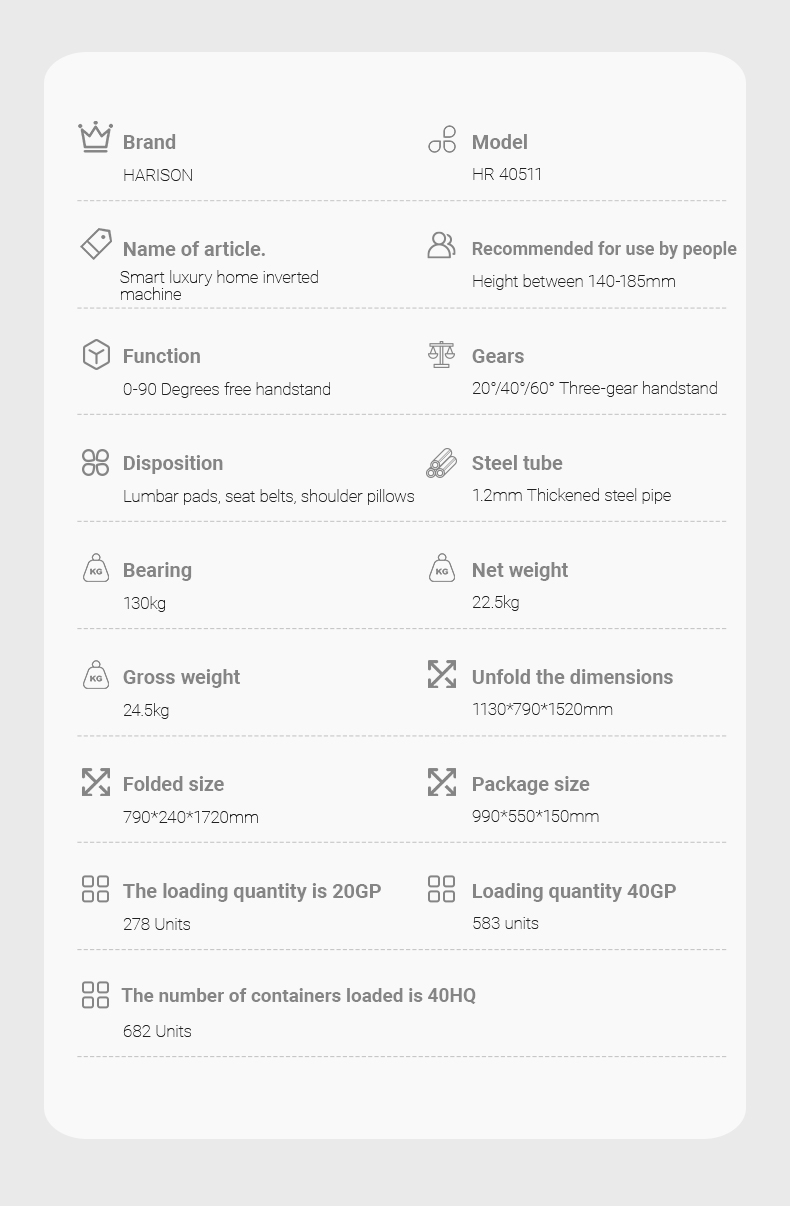Screen dimensions: 790x1206
Task: Click the price tag icon for Name of article
Action: (x=96, y=244)
